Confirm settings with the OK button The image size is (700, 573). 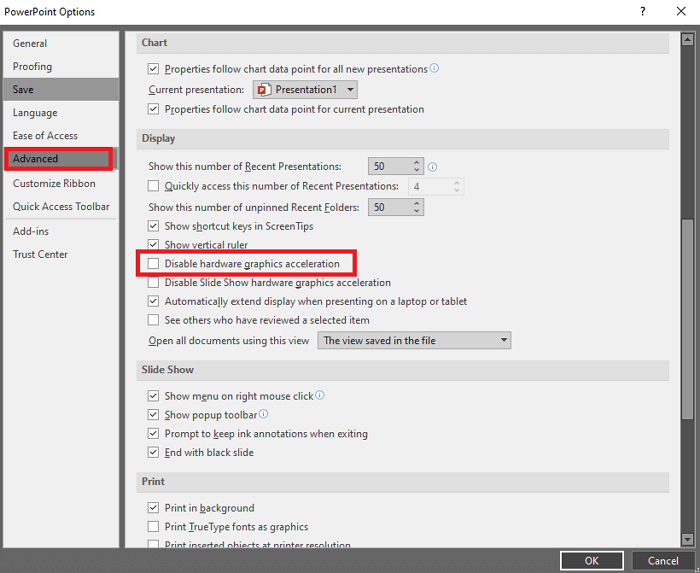coord(592,561)
